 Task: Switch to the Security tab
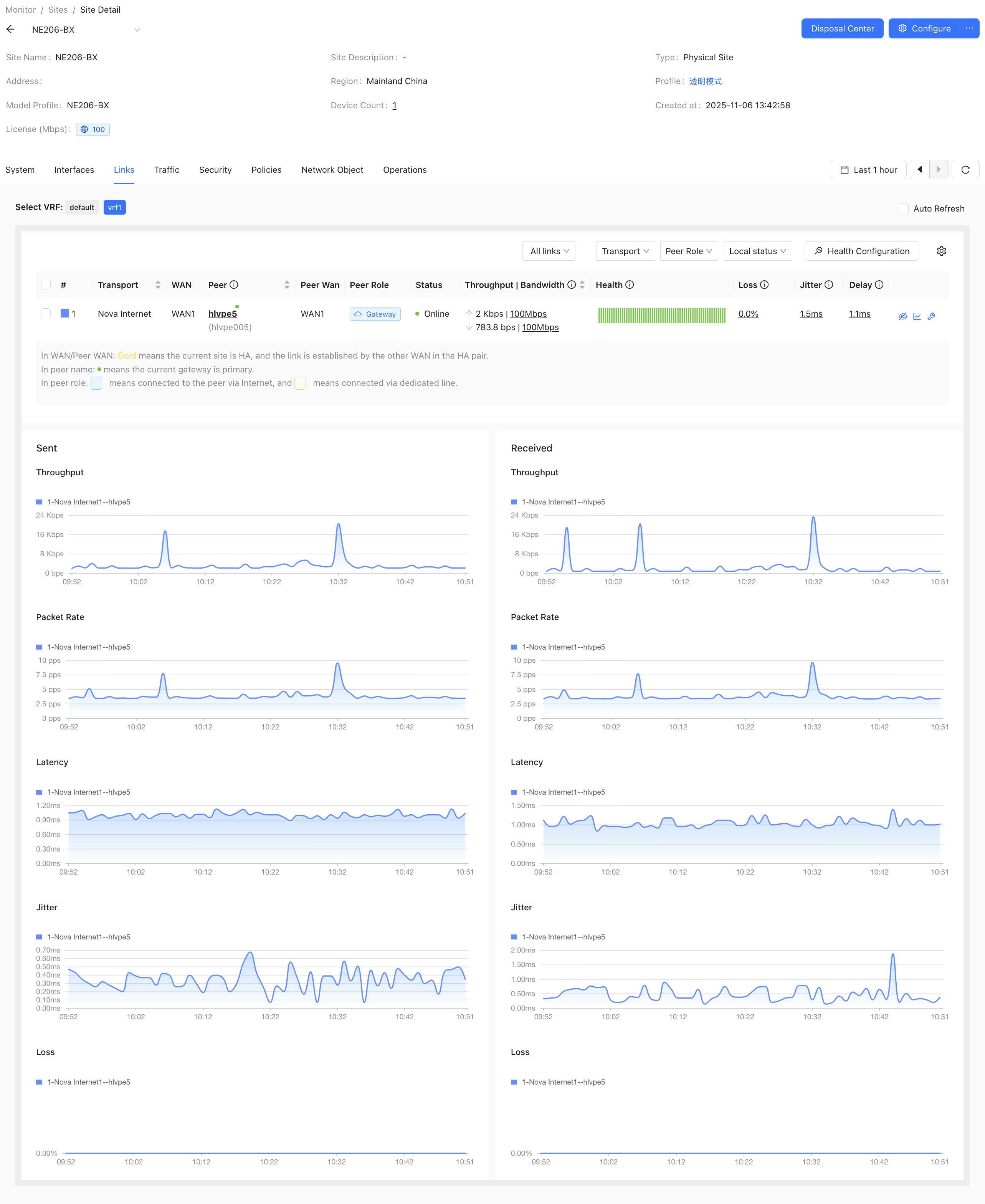(215, 170)
